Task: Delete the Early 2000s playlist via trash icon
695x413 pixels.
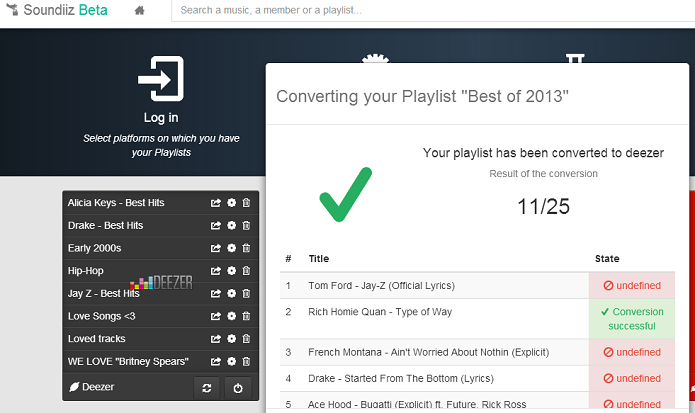Action: click(x=246, y=248)
